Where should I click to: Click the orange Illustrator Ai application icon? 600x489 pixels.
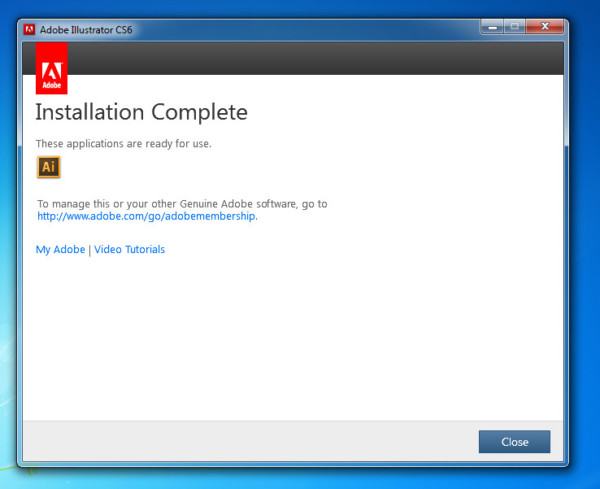(49, 167)
